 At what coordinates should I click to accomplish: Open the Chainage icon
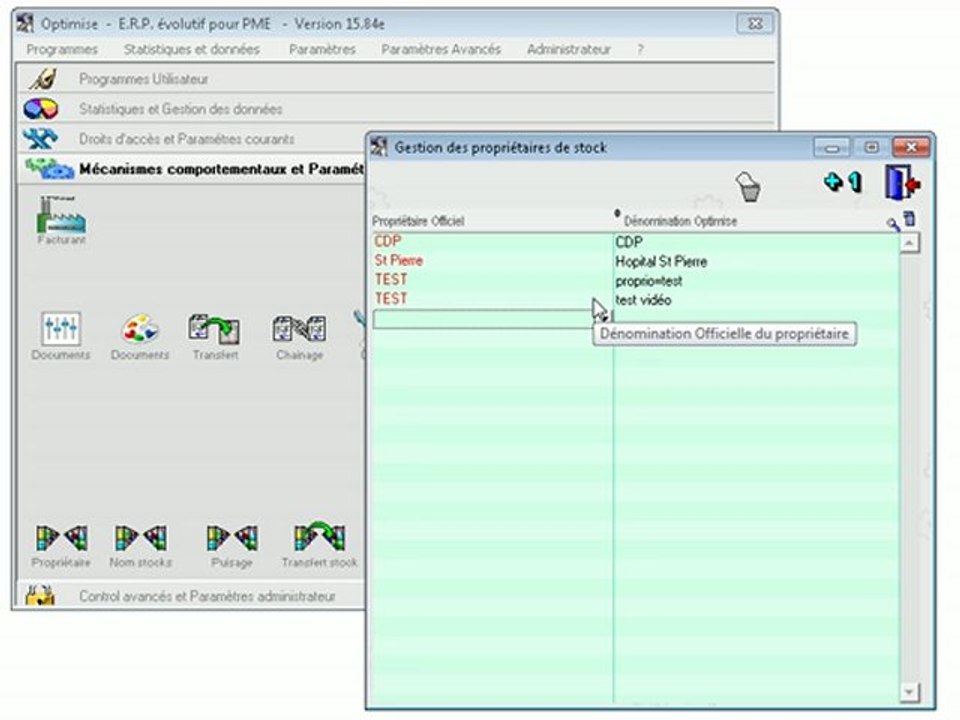[x=299, y=336]
